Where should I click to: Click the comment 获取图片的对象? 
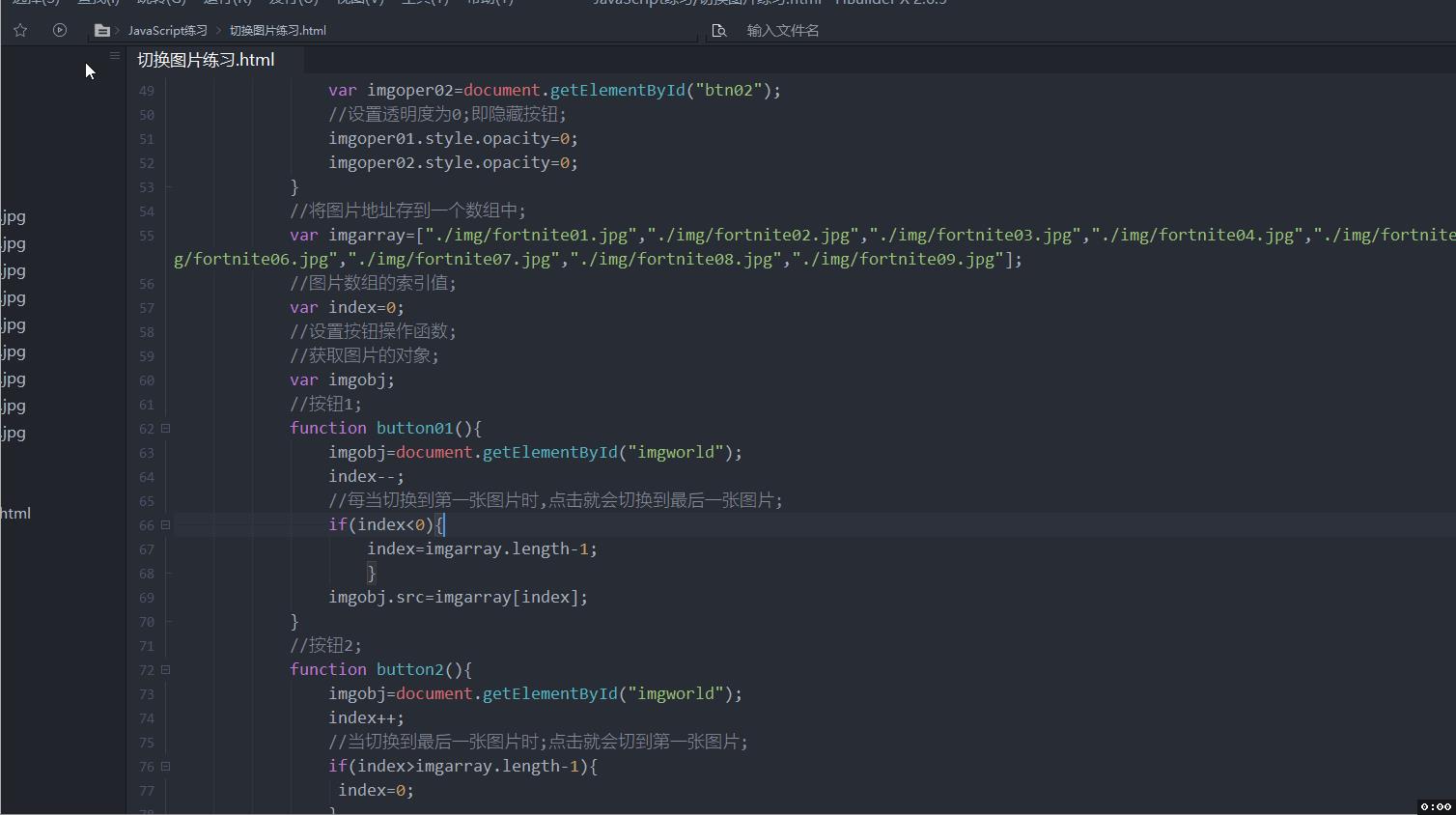pos(364,355)
